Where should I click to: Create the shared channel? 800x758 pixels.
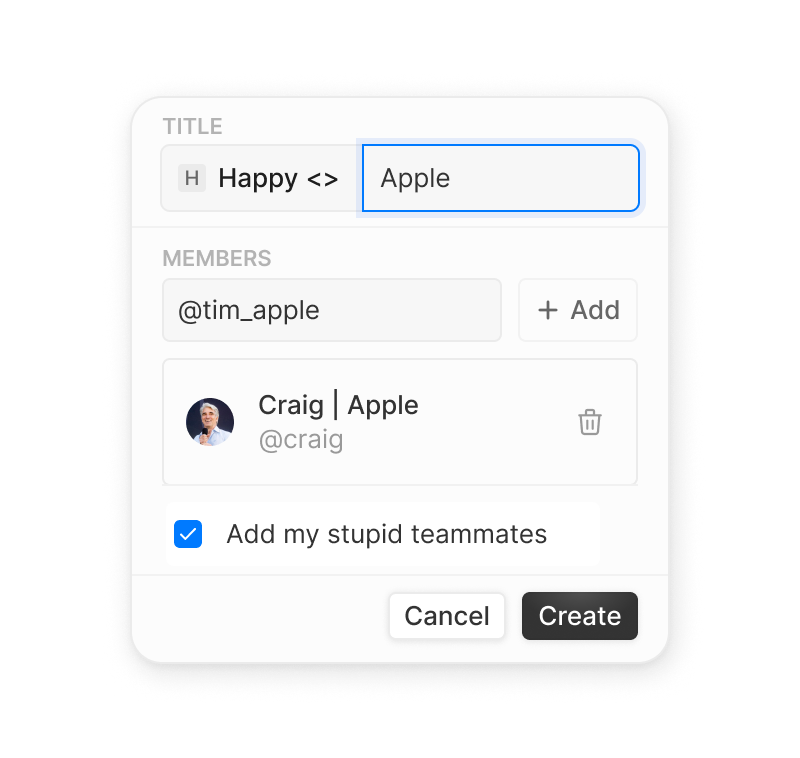click(580, 616)
